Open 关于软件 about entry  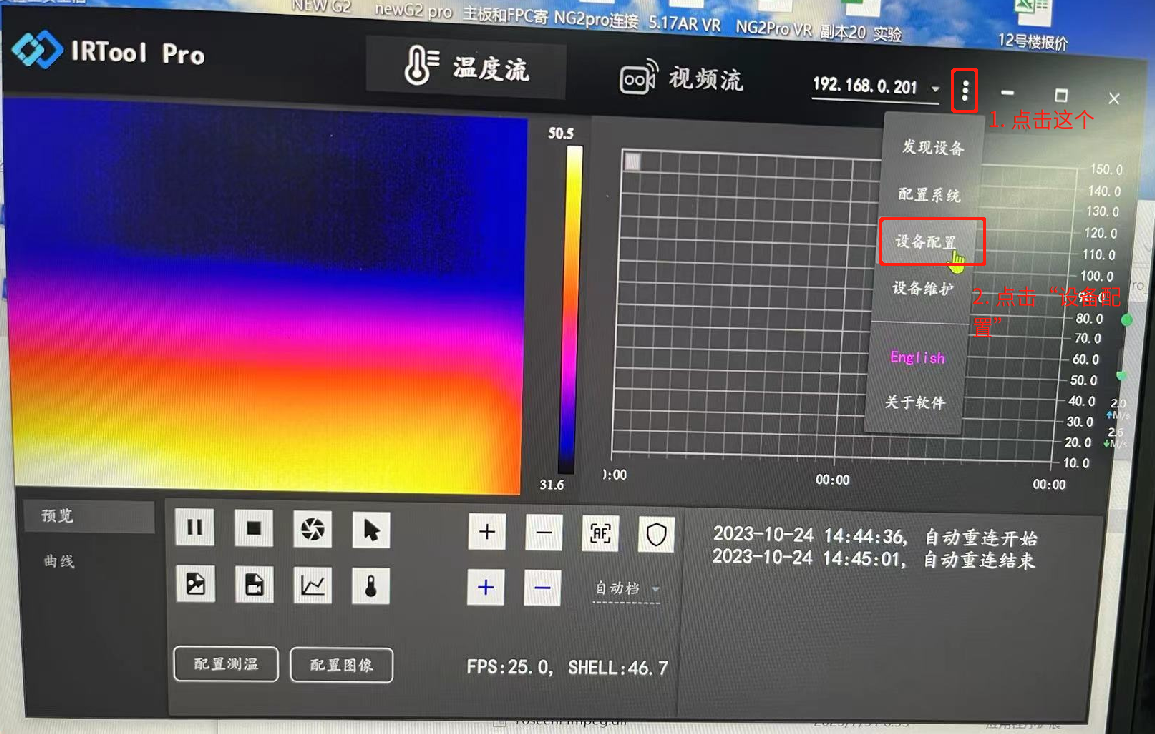point(915,402)
